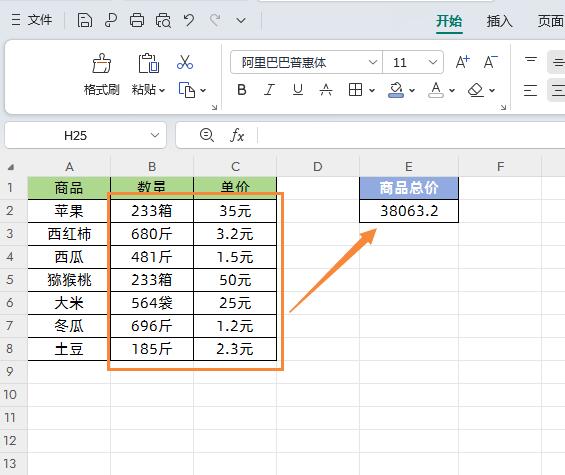Screen dimensions: 565x475
Task: Toggle Italic formatting
Action: 270,90
